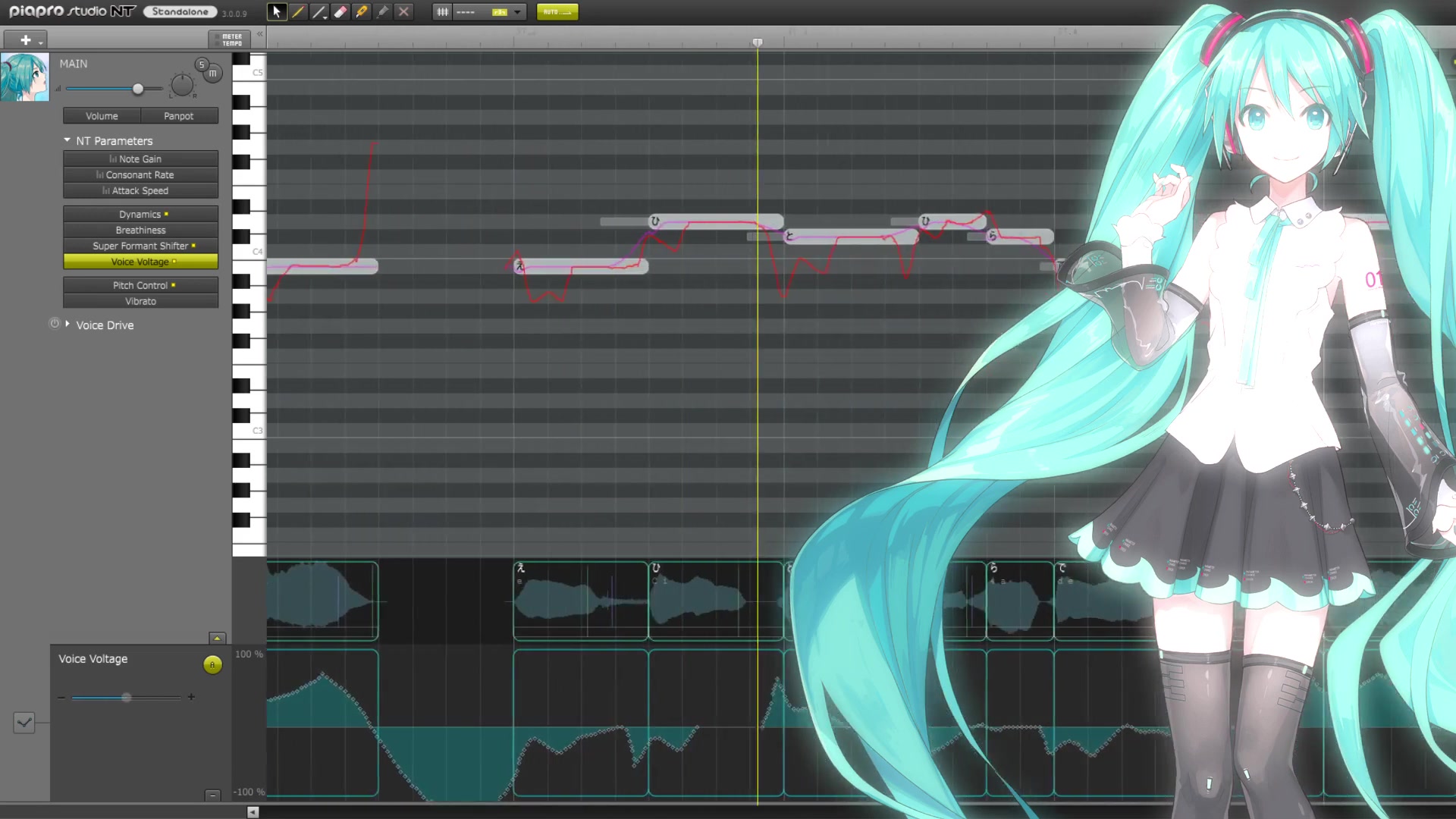
Task: Select the Dynamics parameter
Action: (140, 214)
